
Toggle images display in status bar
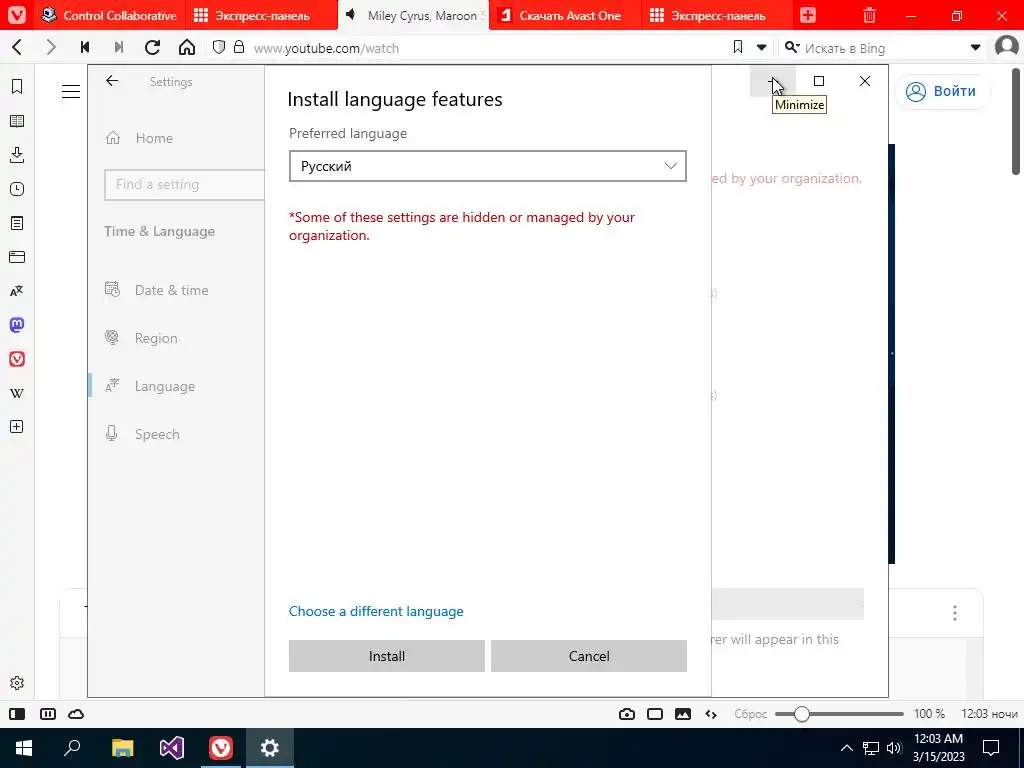point(683,714)
